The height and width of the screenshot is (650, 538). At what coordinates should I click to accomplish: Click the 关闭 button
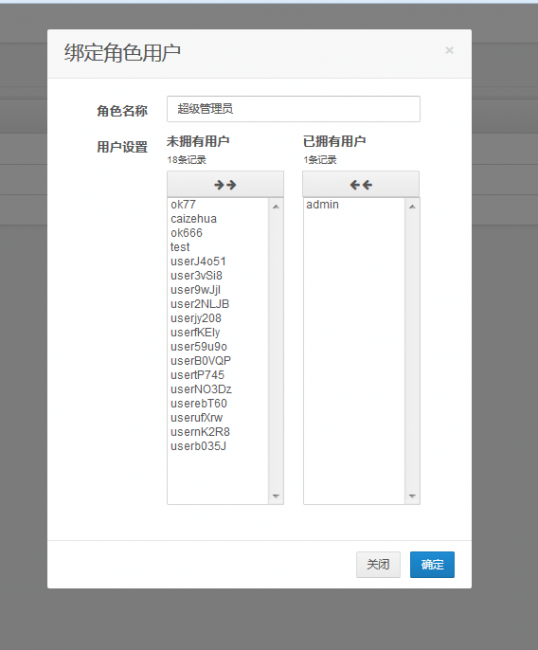pyautogui.click(x=378, y=564)
